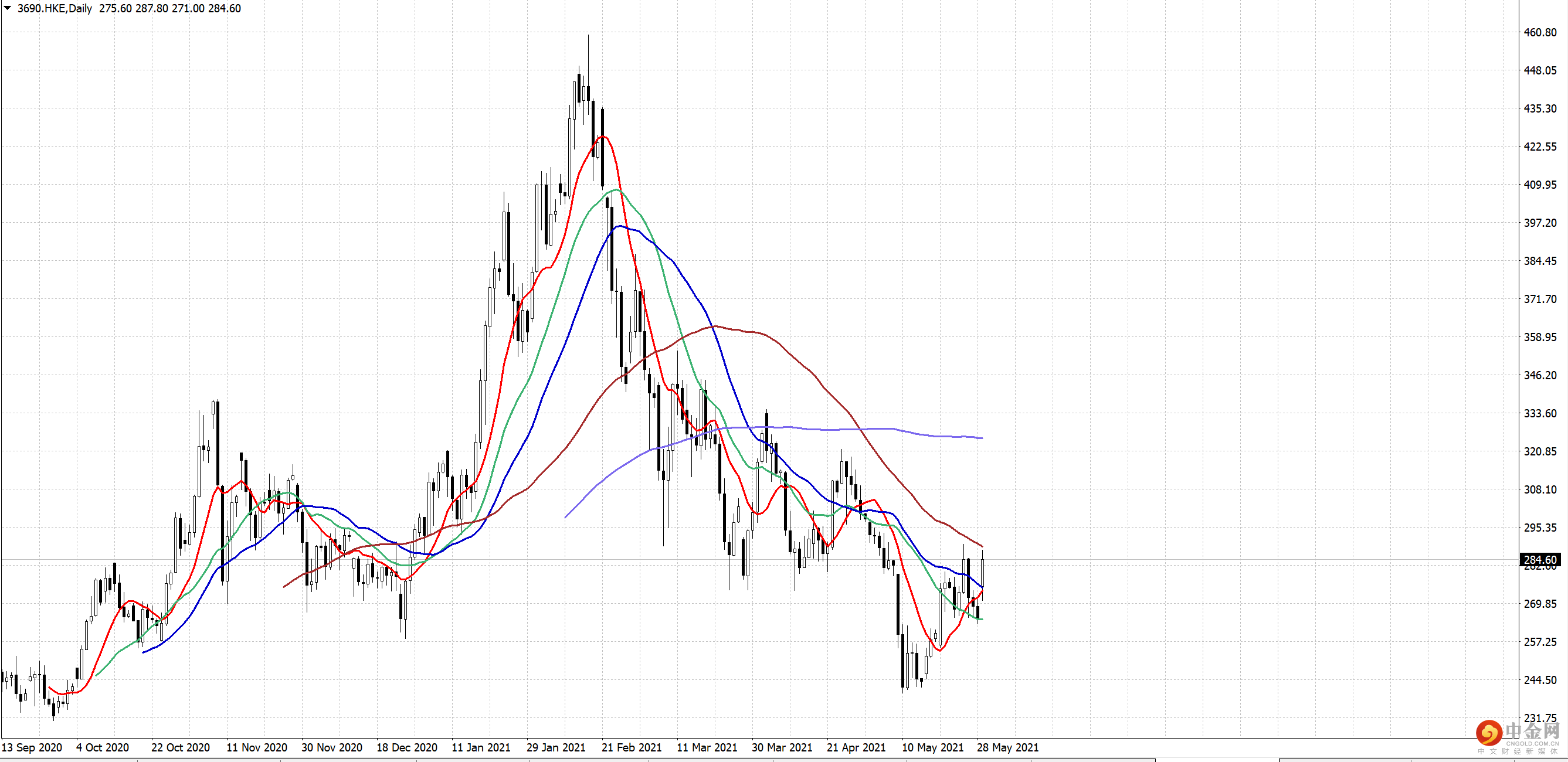1568x762 pixels.
Task: Click the 231.75 price scale label
Action: [x=1539, y=717]
